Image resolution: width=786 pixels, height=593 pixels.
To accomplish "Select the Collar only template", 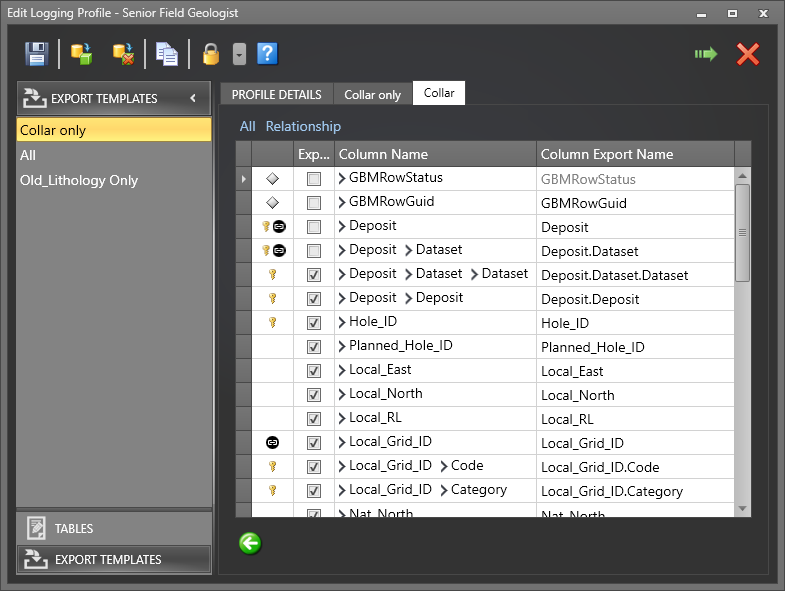I will pos(114,130).
